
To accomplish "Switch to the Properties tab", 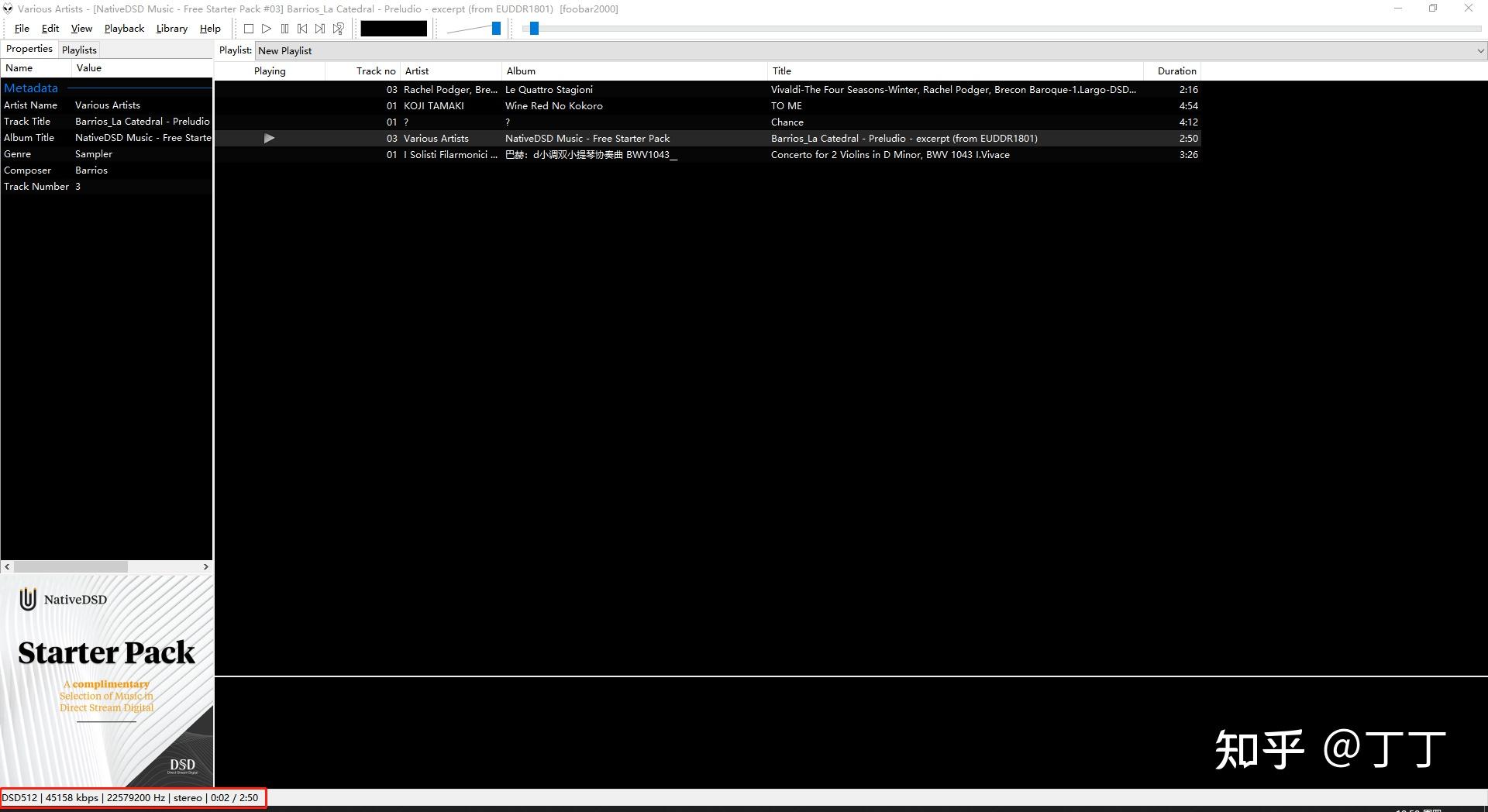I will (29, 49).
